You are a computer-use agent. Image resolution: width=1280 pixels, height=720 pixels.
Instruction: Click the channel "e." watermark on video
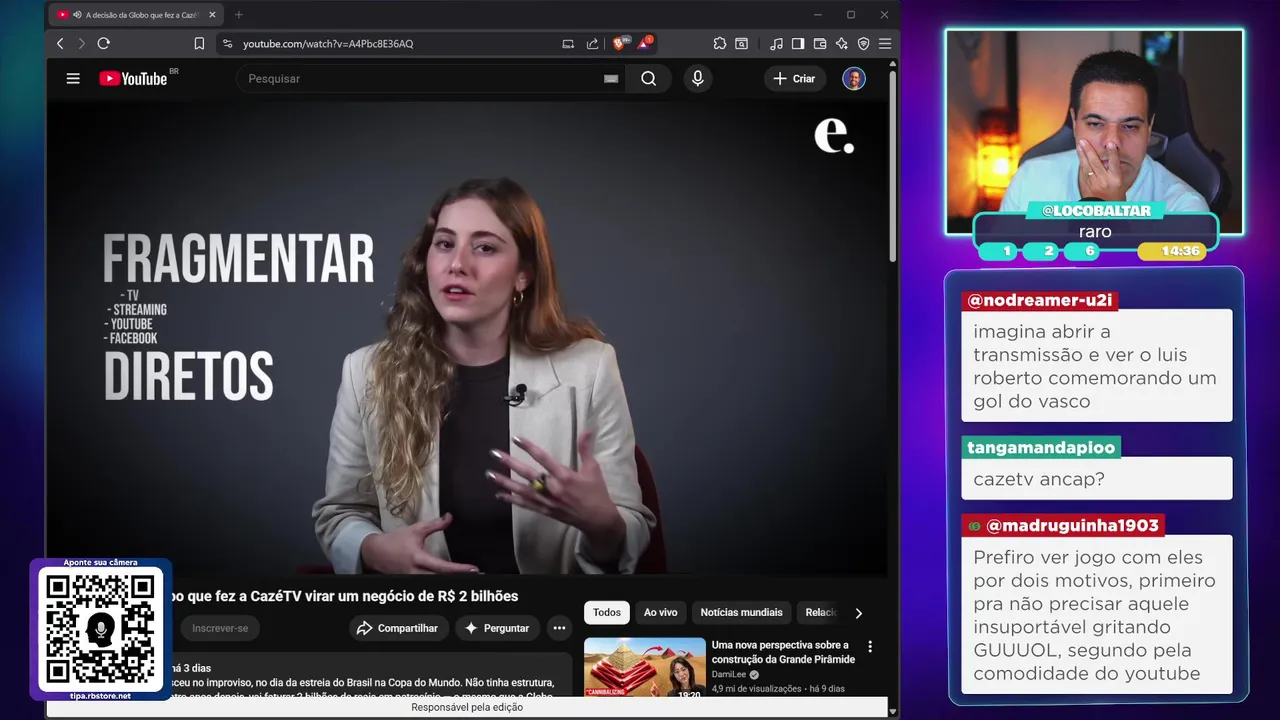834,136
